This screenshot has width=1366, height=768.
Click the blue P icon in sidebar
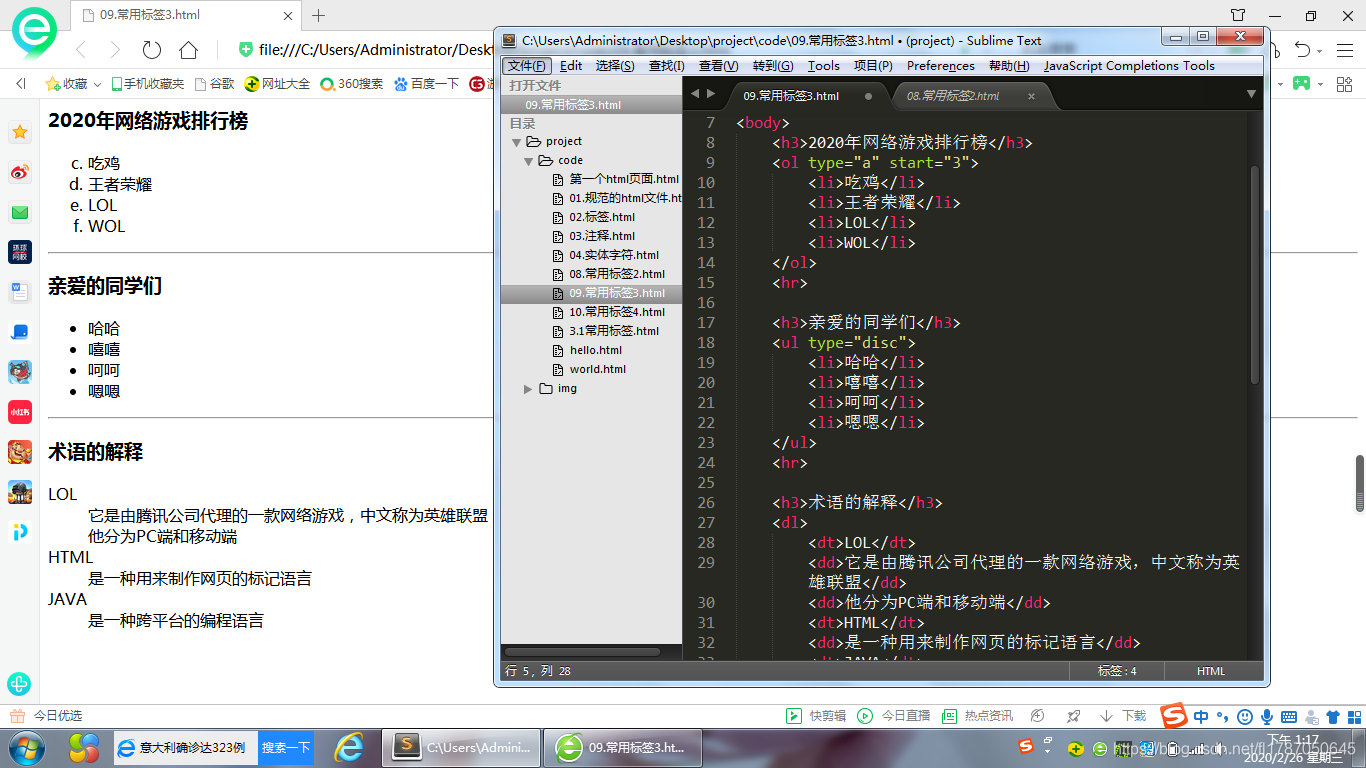click(x=20, y=532)
